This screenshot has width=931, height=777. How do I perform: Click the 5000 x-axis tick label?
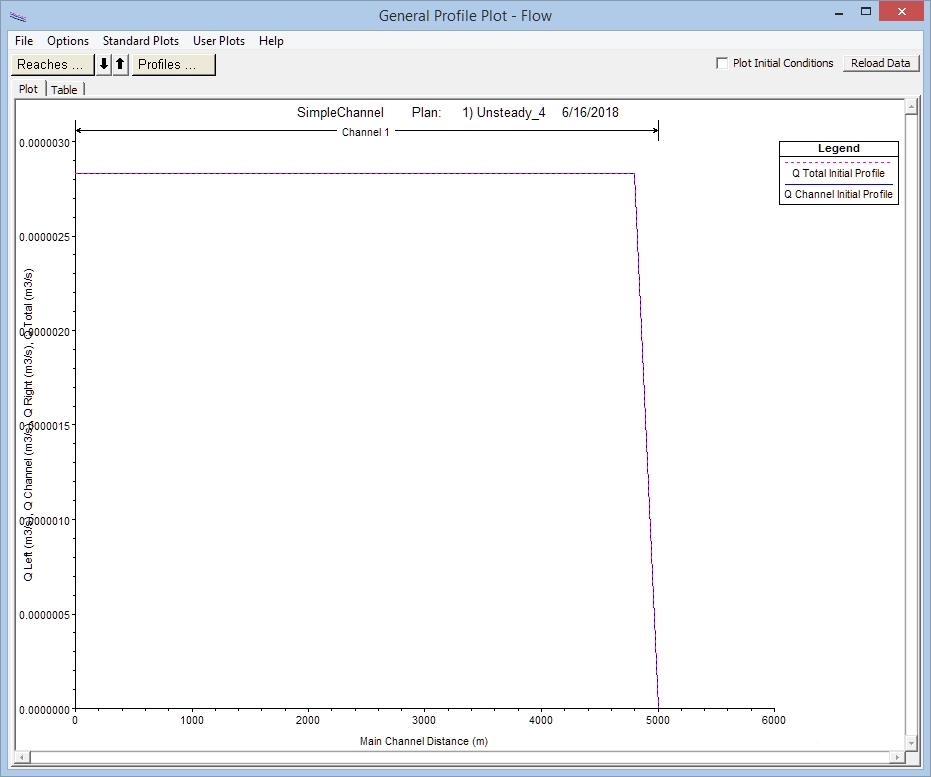[x=658, y=720]
